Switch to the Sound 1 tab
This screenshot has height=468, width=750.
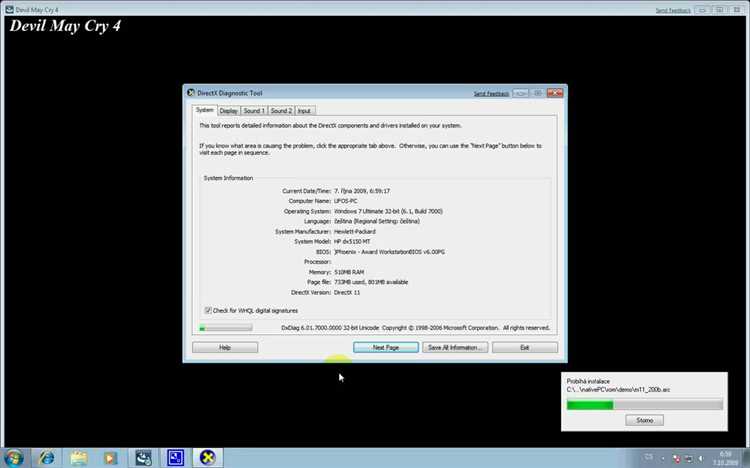(254, 111)
